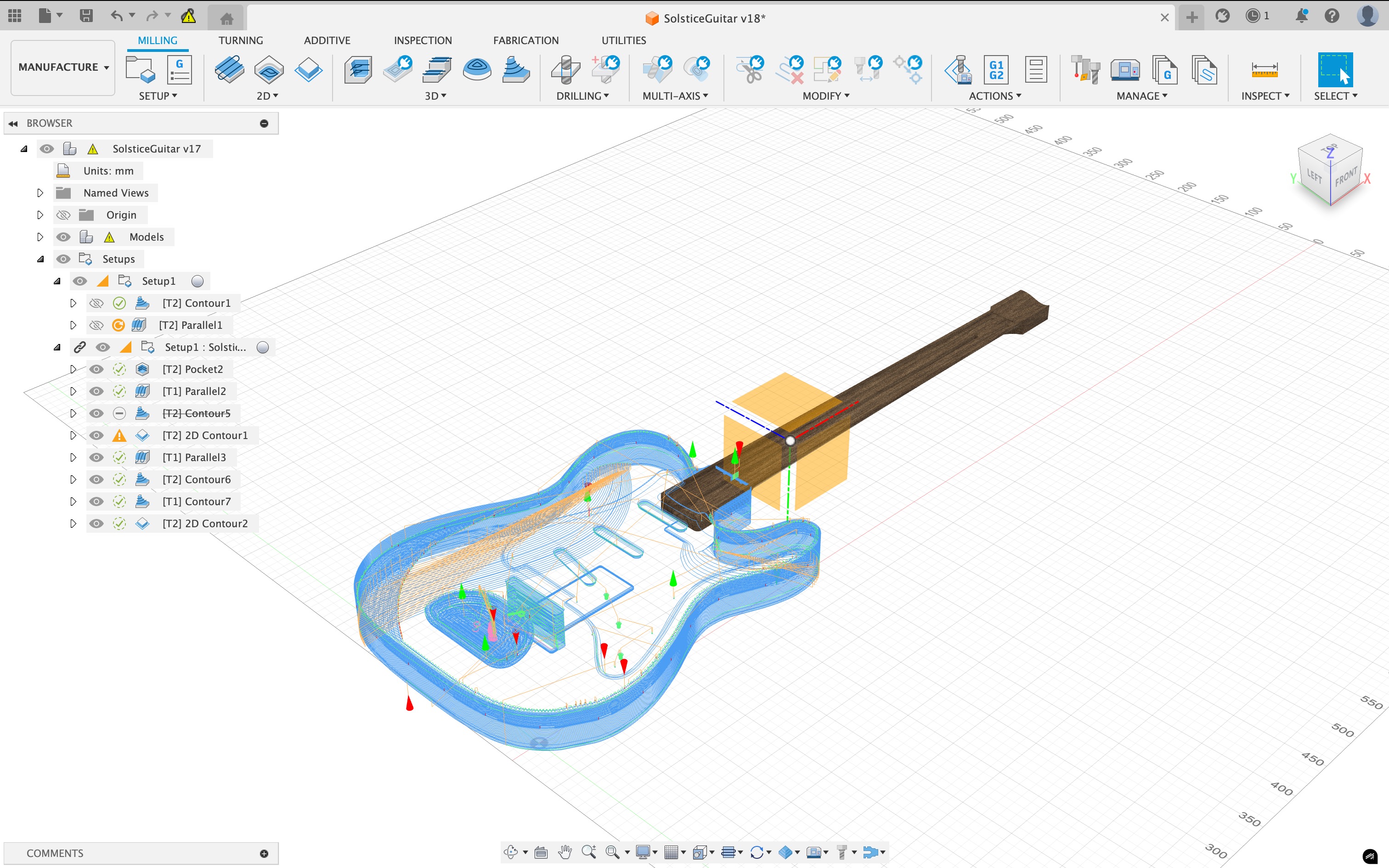
Task: Click the Drill tool icon
Action: [x=565, y=70]
